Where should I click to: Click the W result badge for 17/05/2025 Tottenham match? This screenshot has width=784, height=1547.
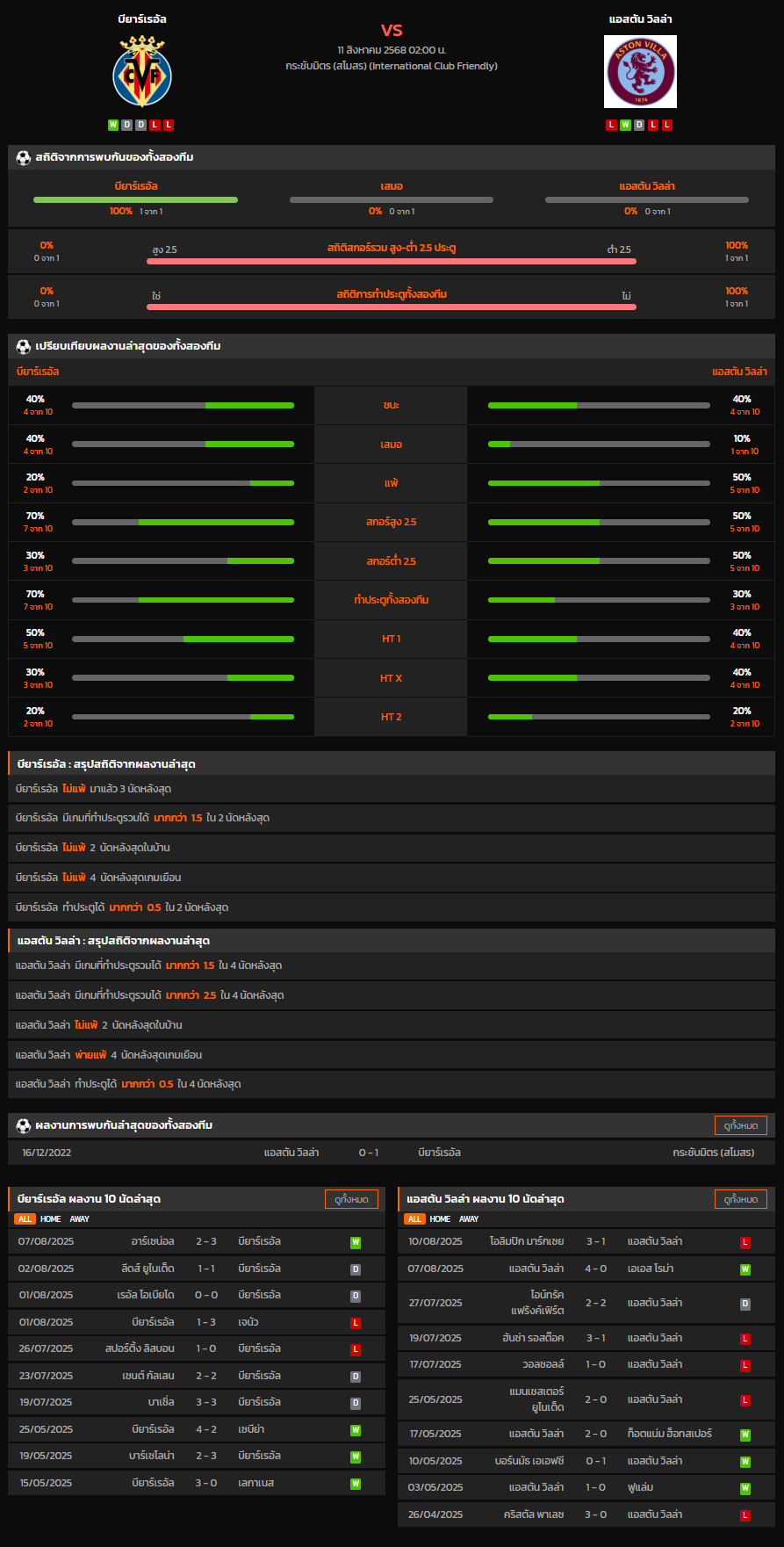745,1435
